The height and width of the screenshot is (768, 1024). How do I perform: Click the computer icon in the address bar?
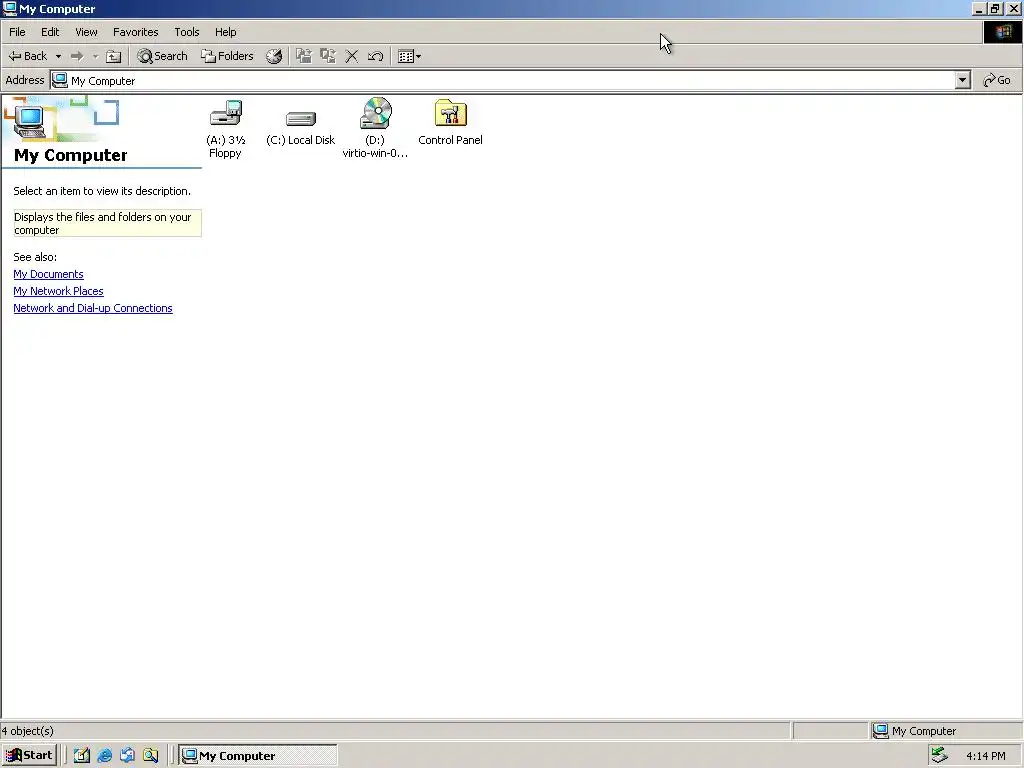(60, 80)
